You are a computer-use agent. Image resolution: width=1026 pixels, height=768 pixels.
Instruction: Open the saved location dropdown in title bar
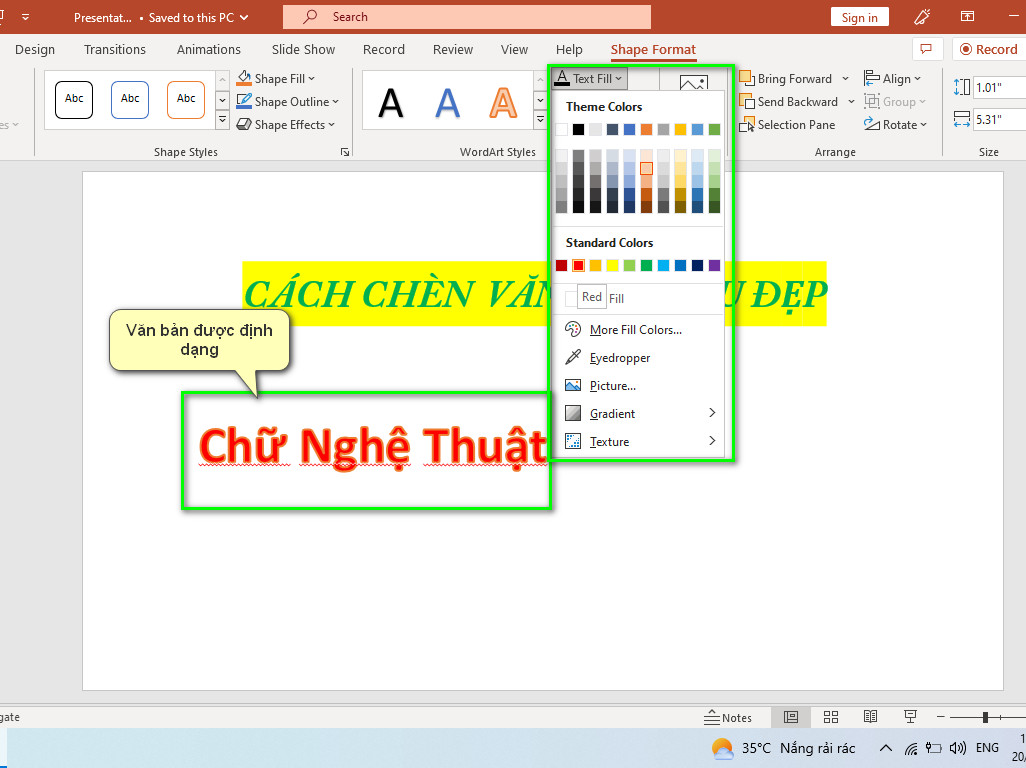pos(244,18)
